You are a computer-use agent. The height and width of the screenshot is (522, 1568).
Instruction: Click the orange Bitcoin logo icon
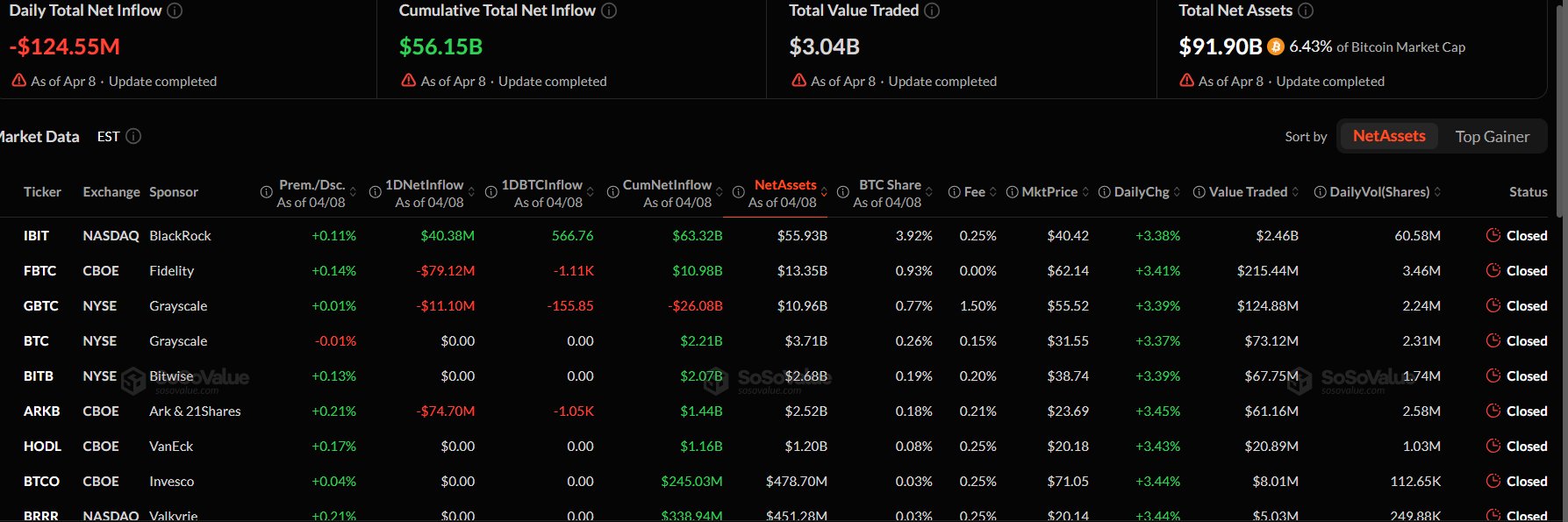click(x=1276, y=46)
